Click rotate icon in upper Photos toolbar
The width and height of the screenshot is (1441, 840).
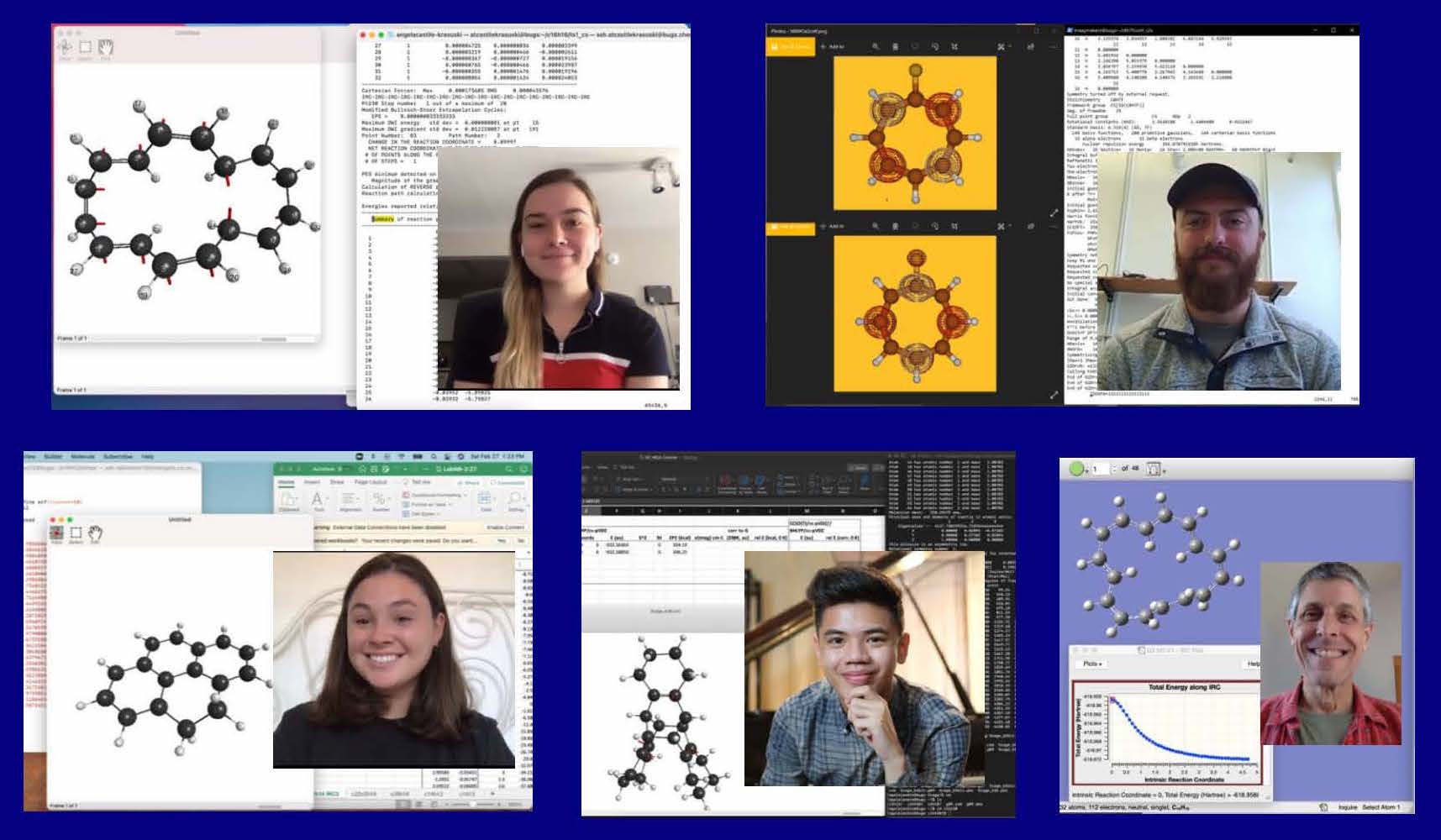coord(935,46)
